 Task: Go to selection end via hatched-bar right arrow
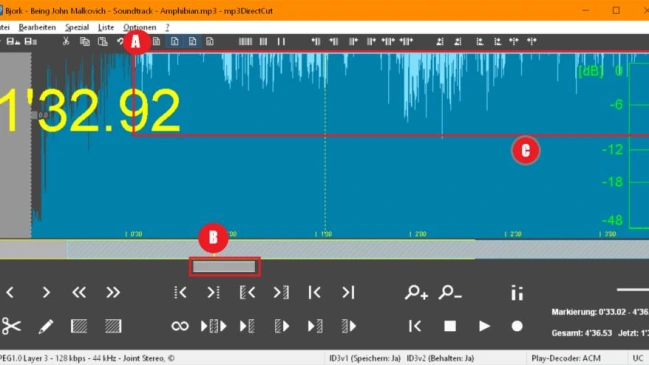coord(281,293)
